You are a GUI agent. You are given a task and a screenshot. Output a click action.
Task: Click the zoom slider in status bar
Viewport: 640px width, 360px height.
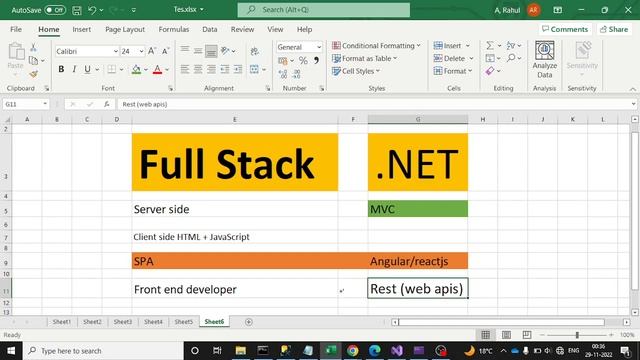[577, 335]
